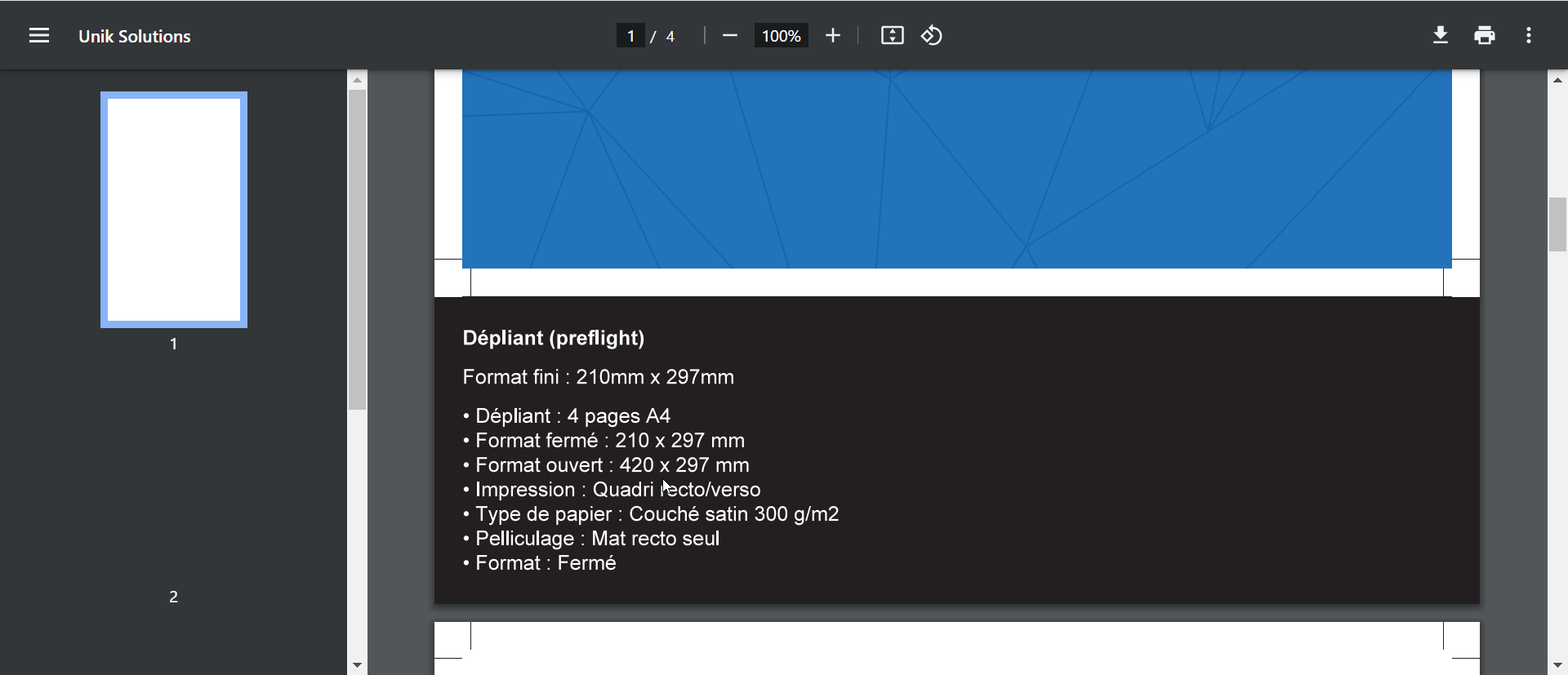Viewport: 1568px width, 675px height.
Task: Click the 100% zoom level field
Action: tap(781, 36)
